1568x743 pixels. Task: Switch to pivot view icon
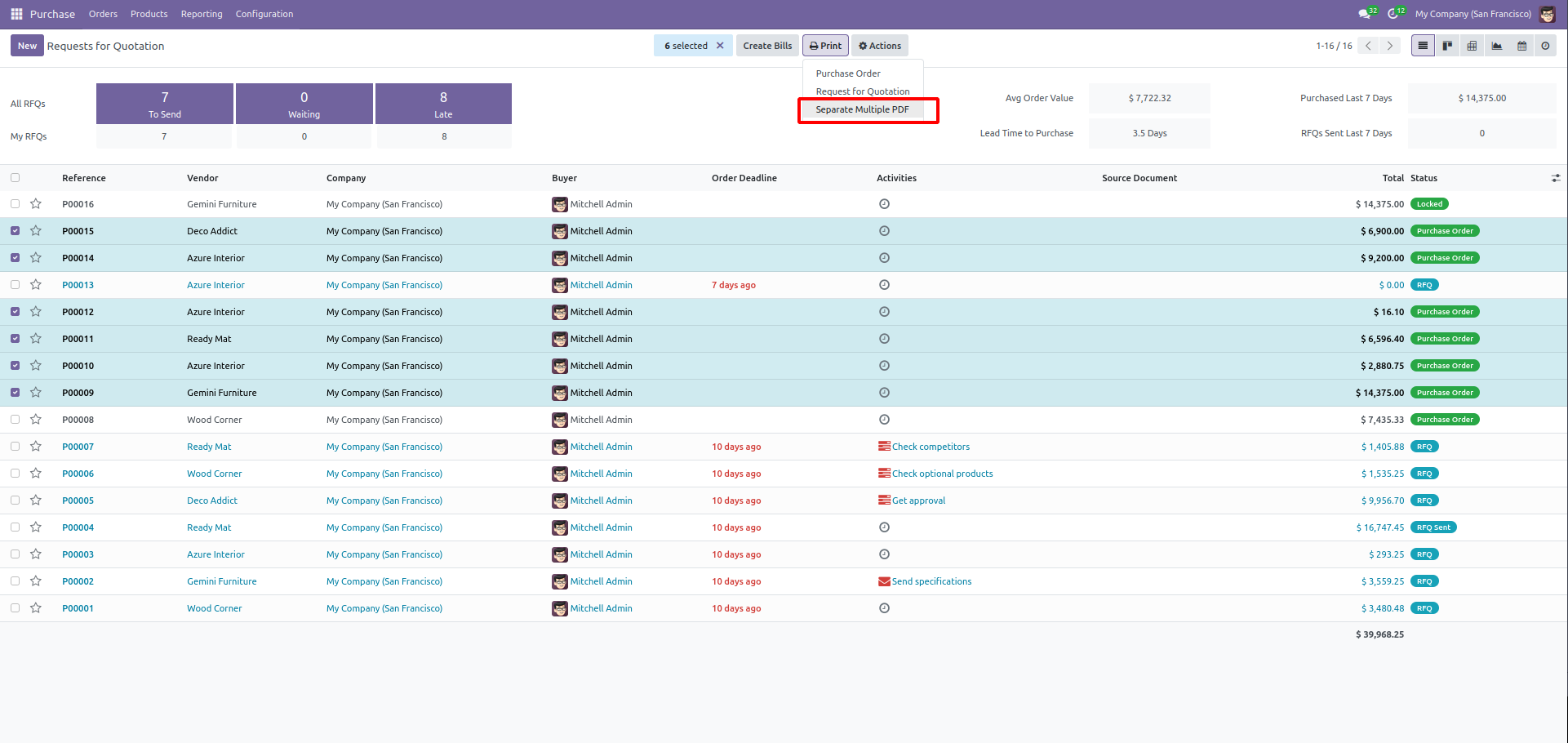[1472, 46]
